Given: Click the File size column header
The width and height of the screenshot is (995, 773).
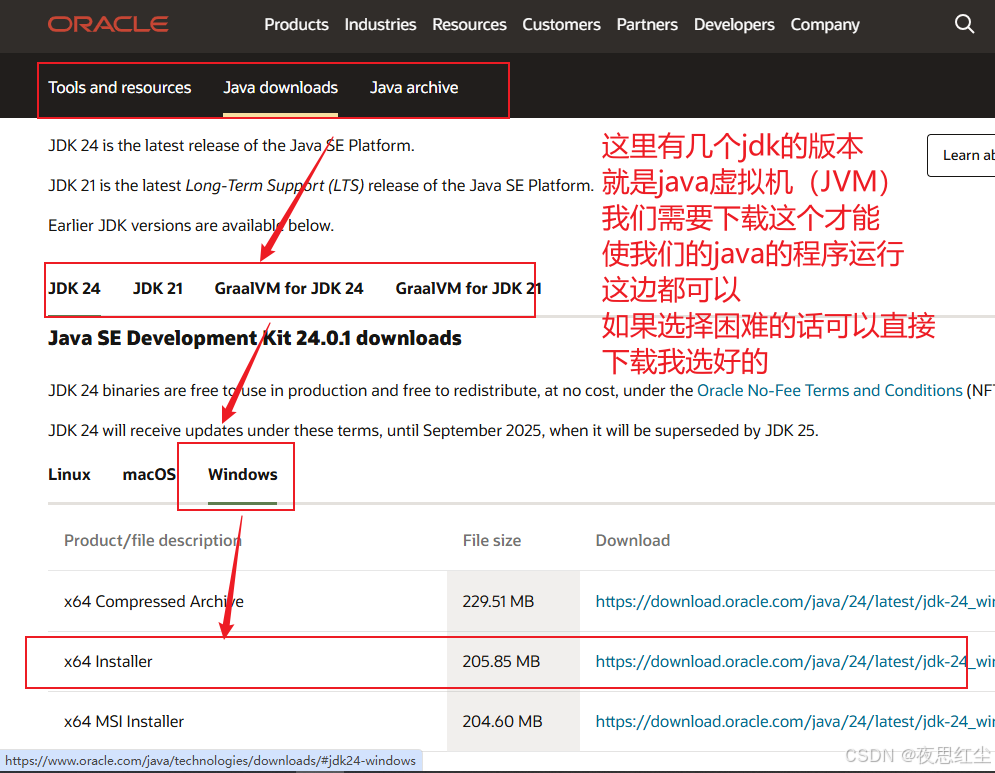Looking at the screenshot, I should (492, 541).
